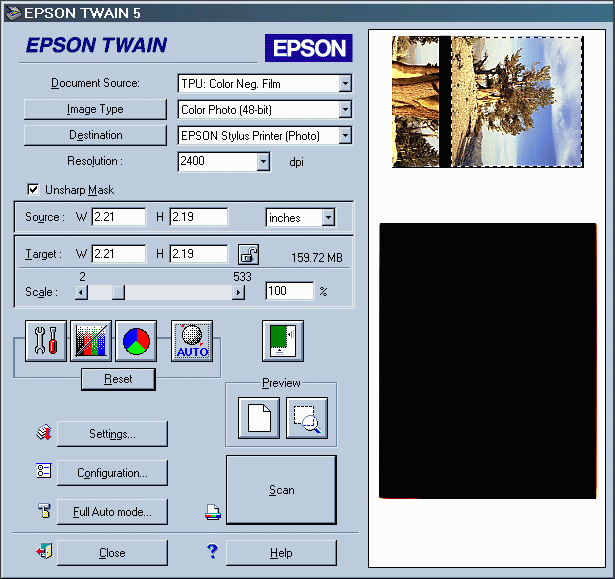
Task: Click the Scale slider right arrow
Action: pyautogui.click(x=238, y=292)
